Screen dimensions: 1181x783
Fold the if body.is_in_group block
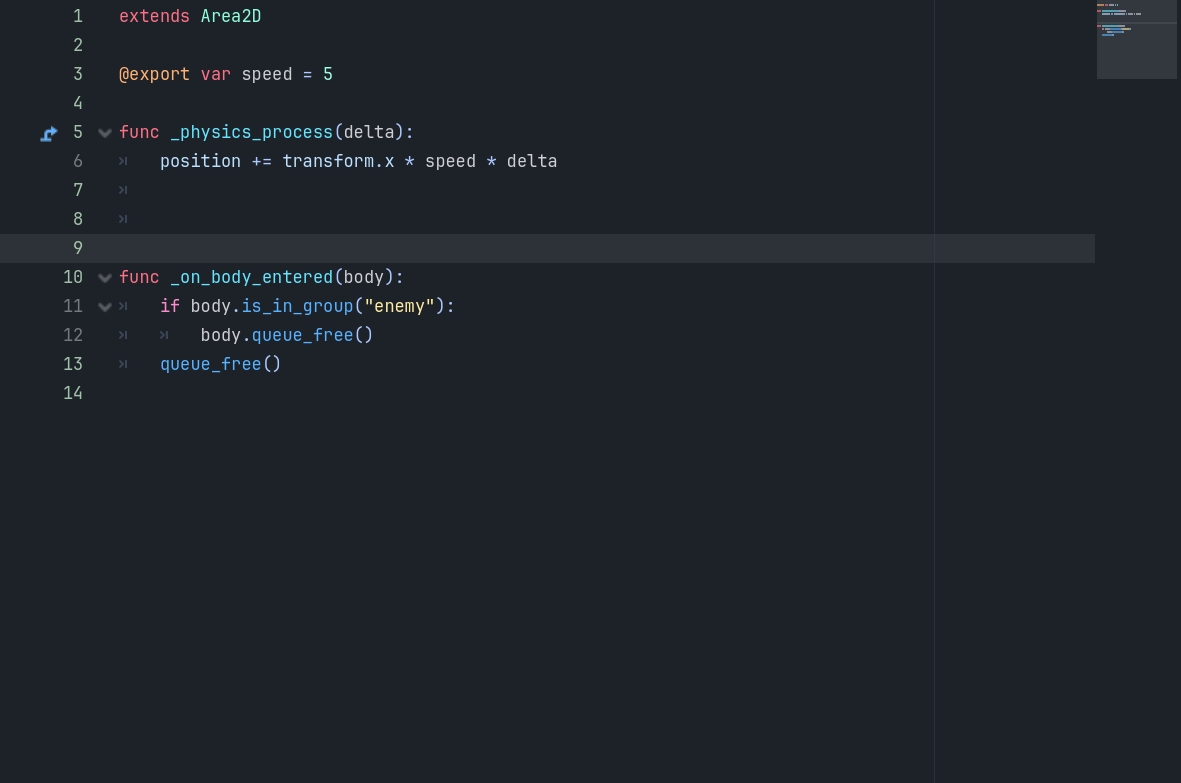(x=104, y=306)
